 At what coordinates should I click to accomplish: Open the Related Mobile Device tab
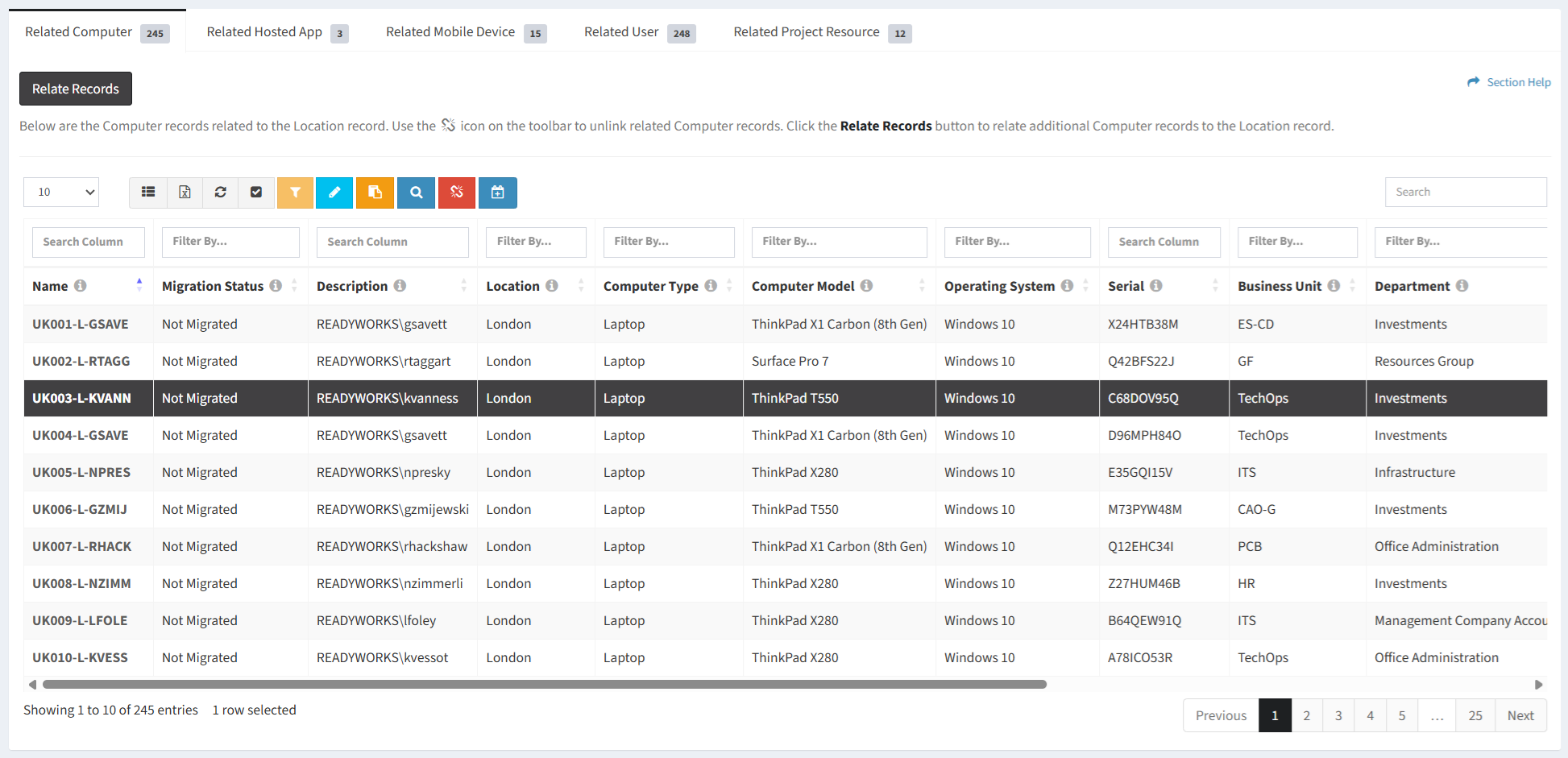pos(465,32)
